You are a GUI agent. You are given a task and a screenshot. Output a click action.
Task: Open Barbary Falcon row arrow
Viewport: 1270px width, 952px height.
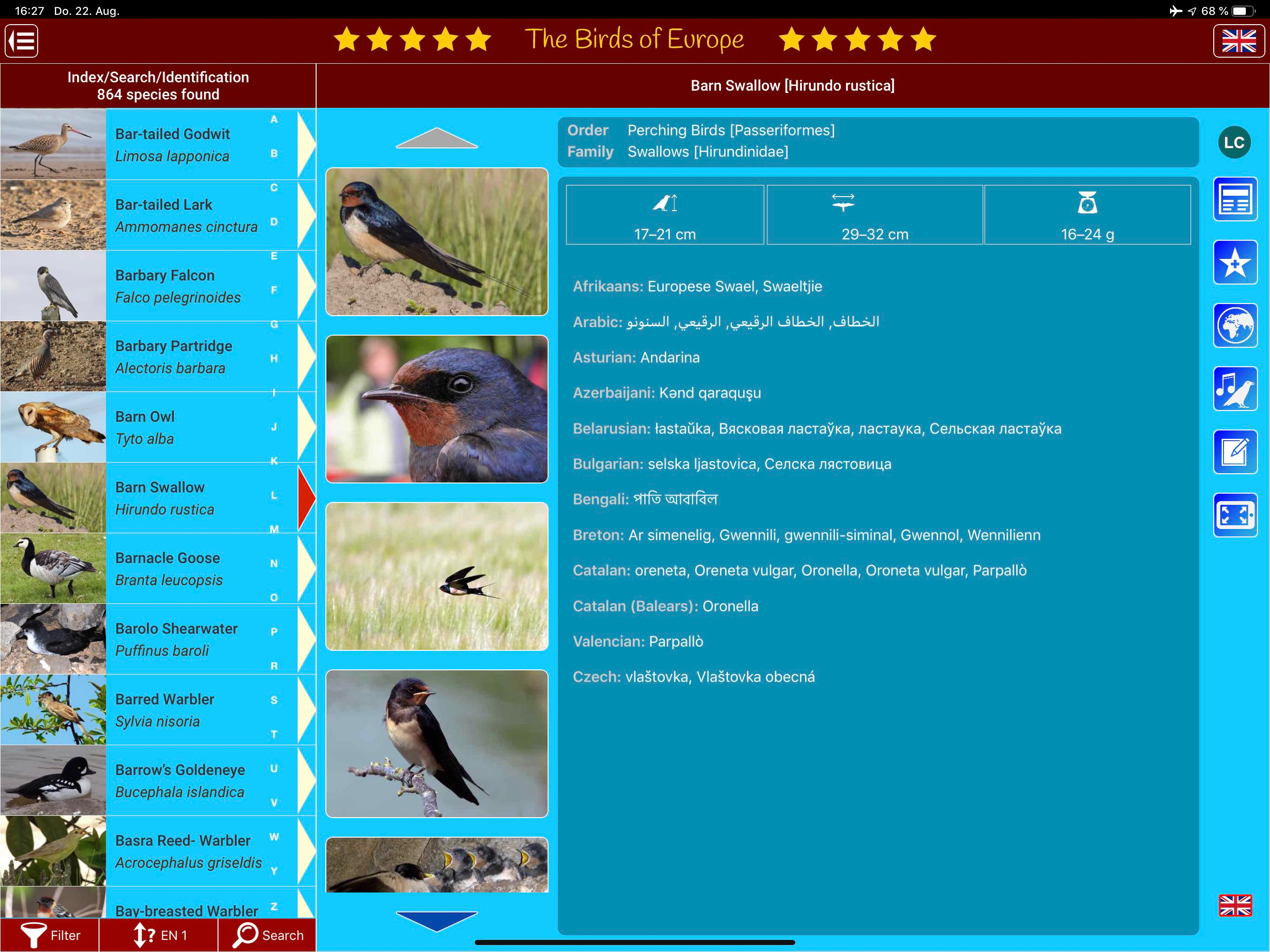(x=306, y=285)
